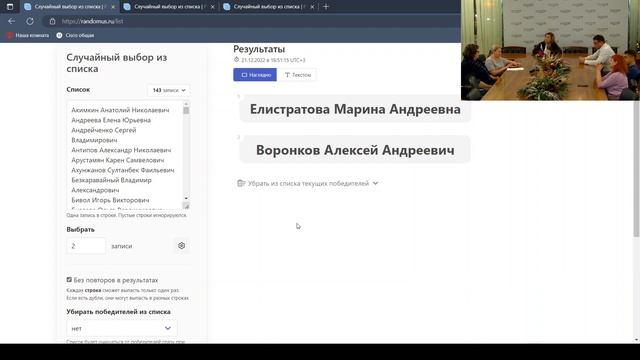Click into the names list text area
The image size is (640, 360).
124,155
